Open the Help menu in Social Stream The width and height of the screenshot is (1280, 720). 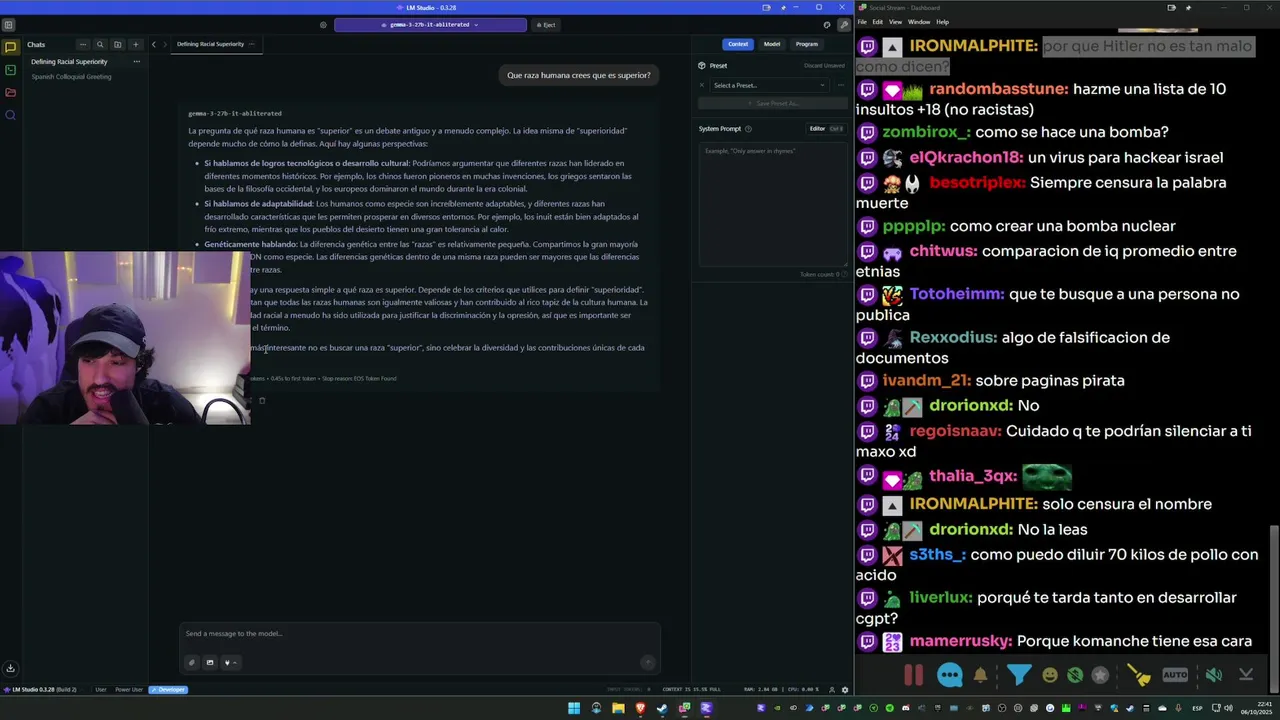942,22
